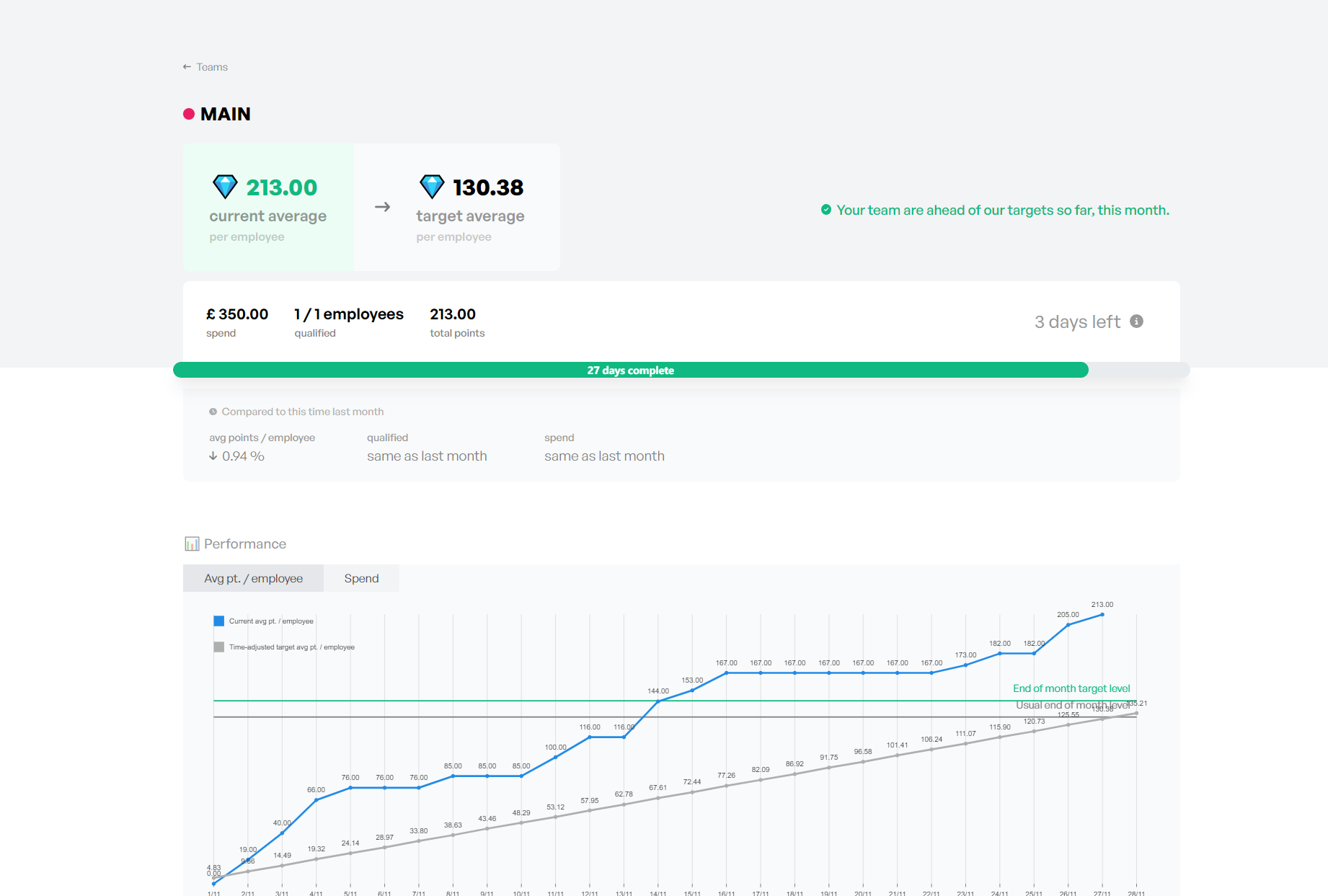1328x896 pixels.
Task: Click the 14/11 date axis label
Action: click(x=658, y=893)
